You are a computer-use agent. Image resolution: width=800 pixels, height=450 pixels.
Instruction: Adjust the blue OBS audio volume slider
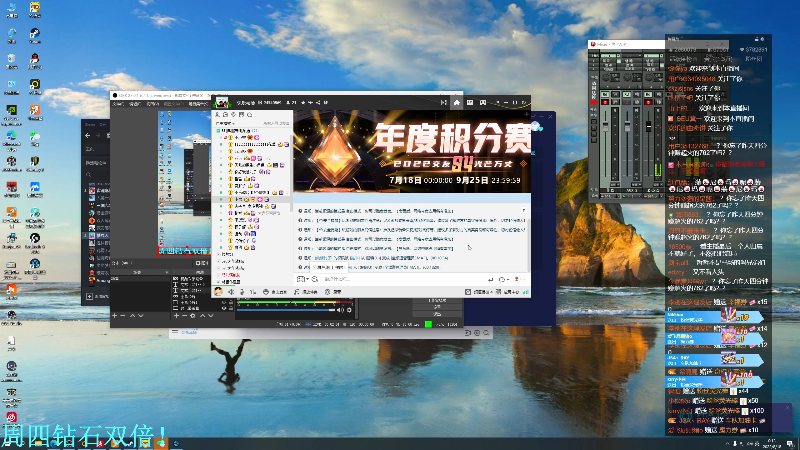coord(286,310)
